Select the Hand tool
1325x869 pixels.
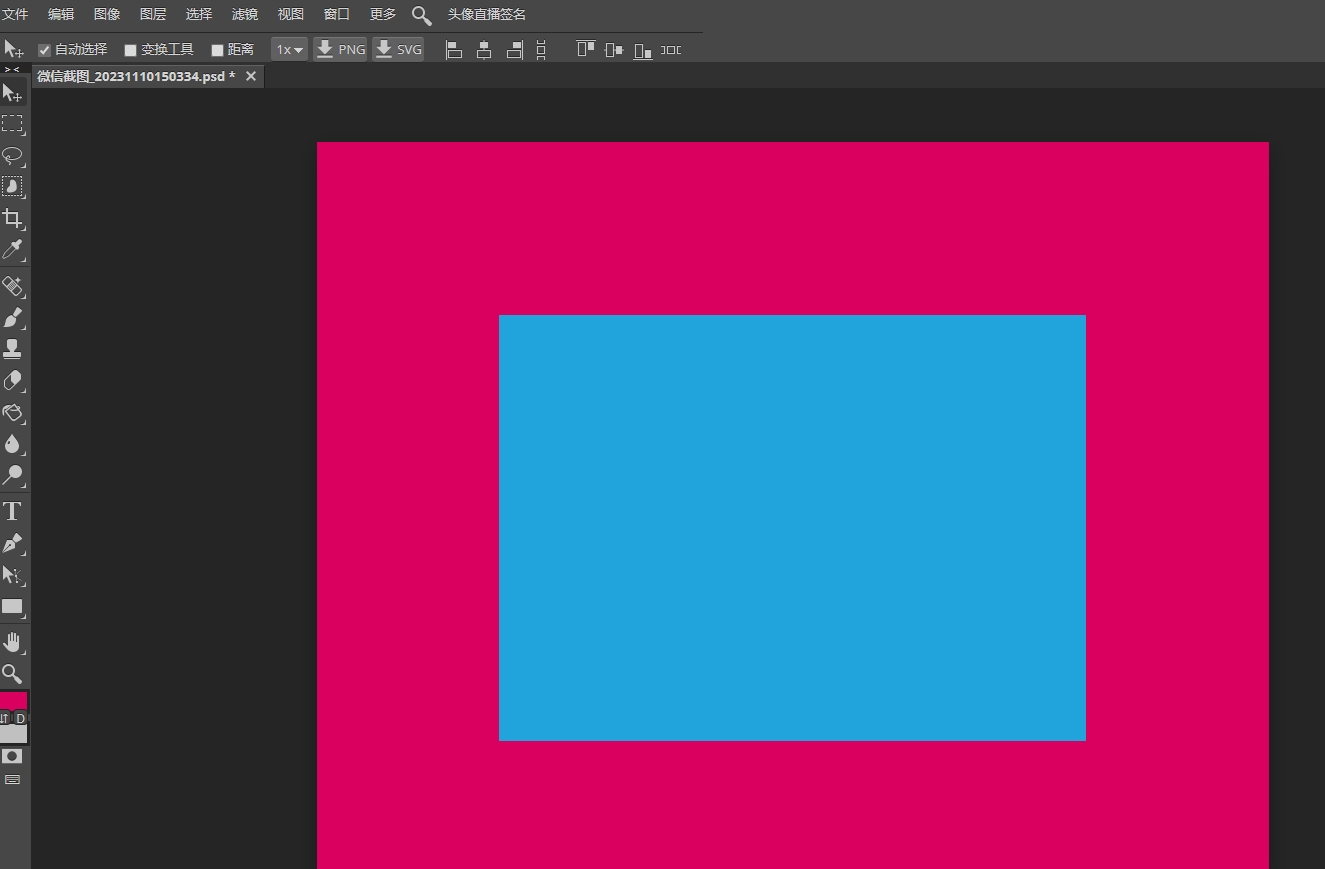point(13,641)
